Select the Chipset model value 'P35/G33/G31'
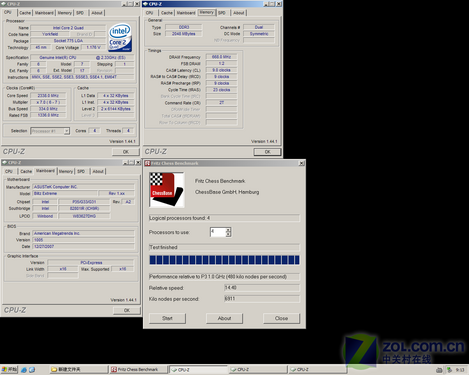Viewport: 469px width, 375px height. (84, 202)
